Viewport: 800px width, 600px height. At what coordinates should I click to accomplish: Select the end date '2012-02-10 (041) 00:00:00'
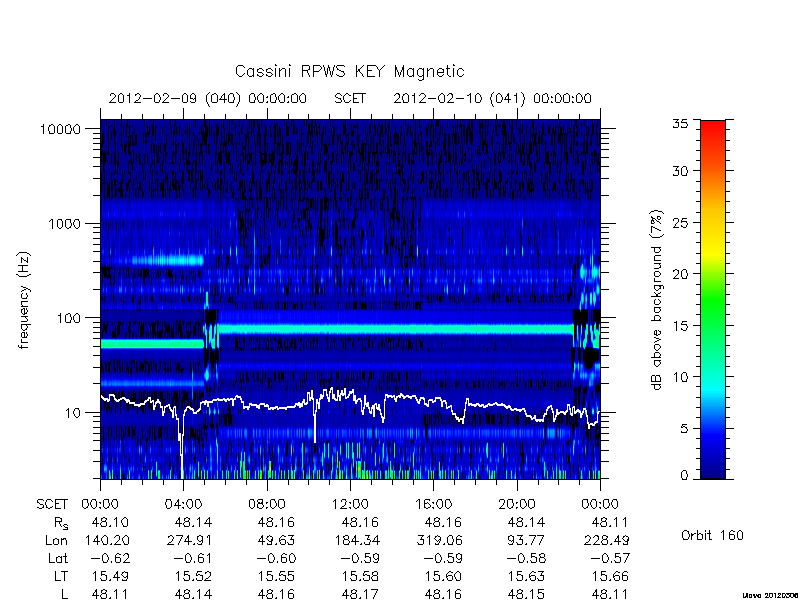coord(492,98)
